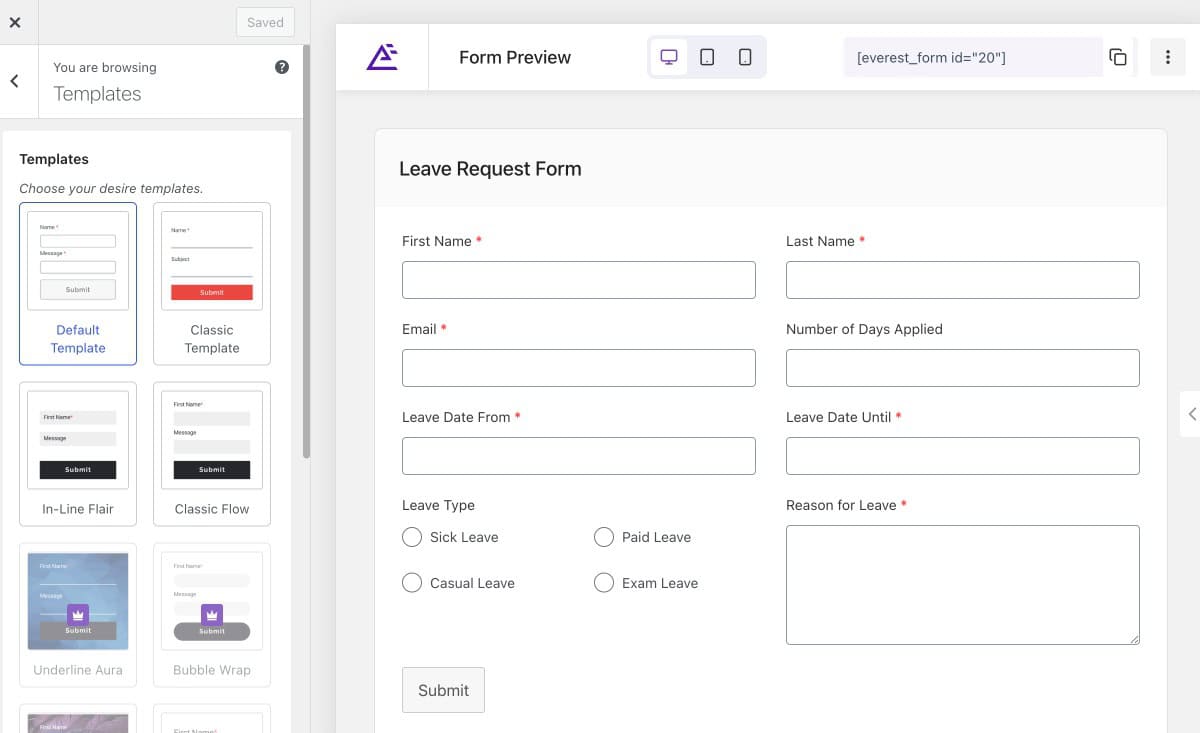Image resolution: width=1200 pixels, height=733 pixels.
Task: Click 'Choose your desire templates.' text
Action: click(111, 188)
